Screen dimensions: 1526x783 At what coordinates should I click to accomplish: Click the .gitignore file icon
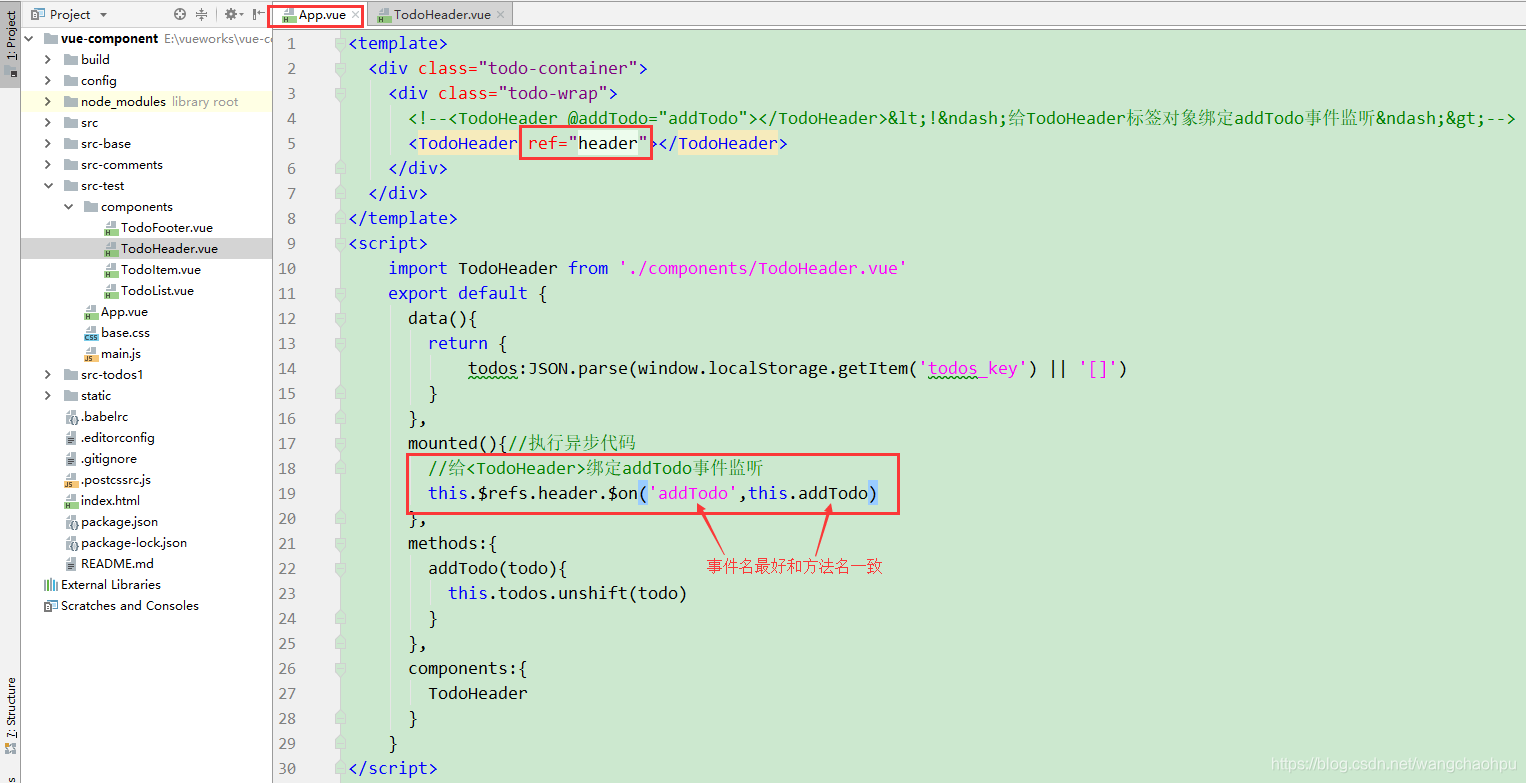coord(71,459)
